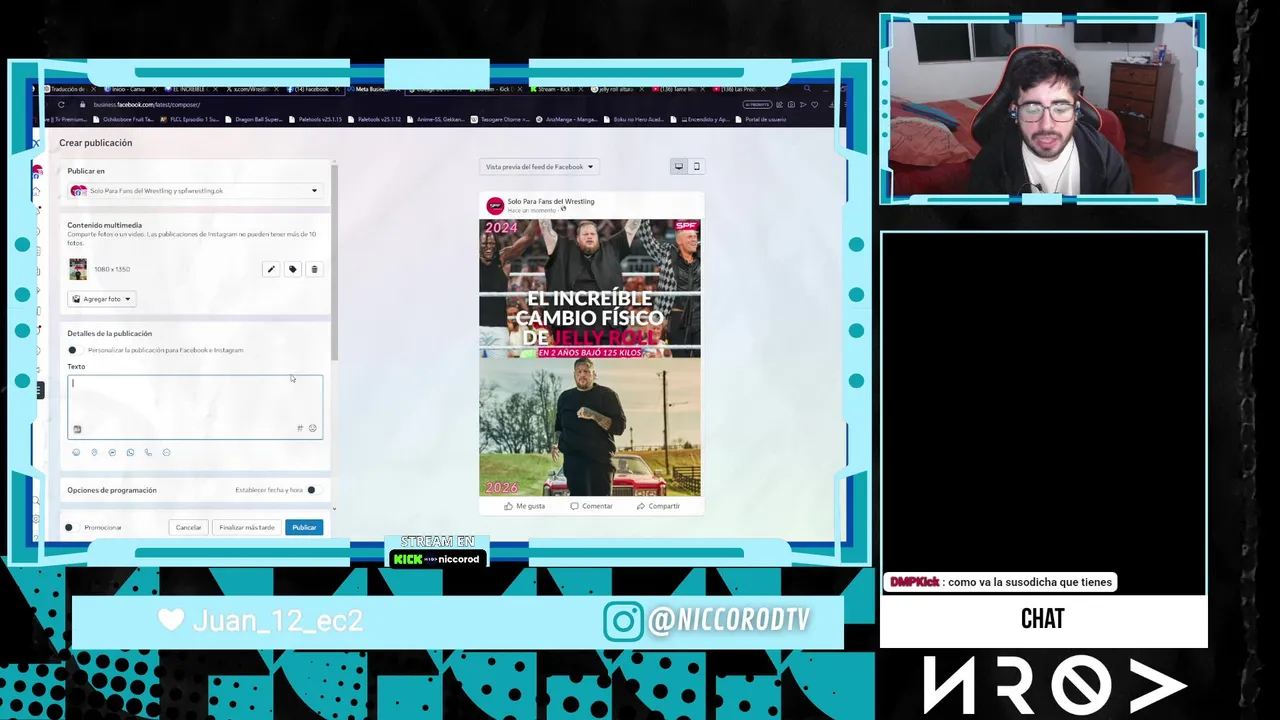Image resolution: width=1280 pixels, height=720 pixels.
Task: Click the Publicar button
Action: [304, 527]
